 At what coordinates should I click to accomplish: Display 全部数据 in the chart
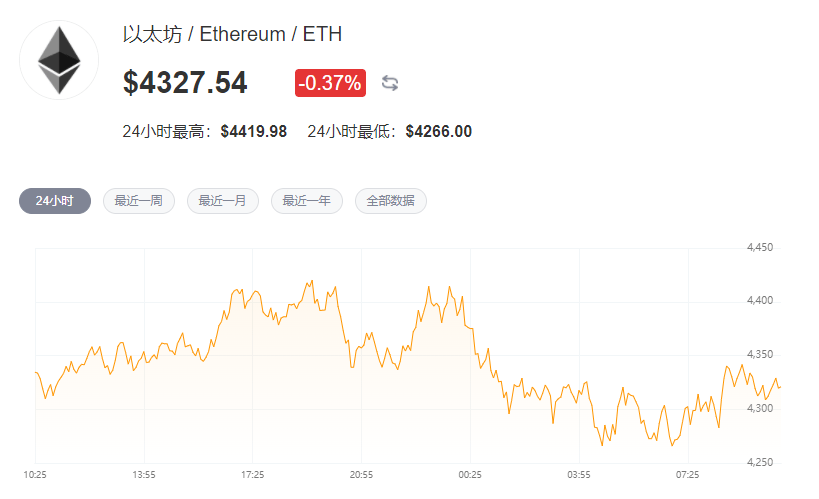(390, 201)
